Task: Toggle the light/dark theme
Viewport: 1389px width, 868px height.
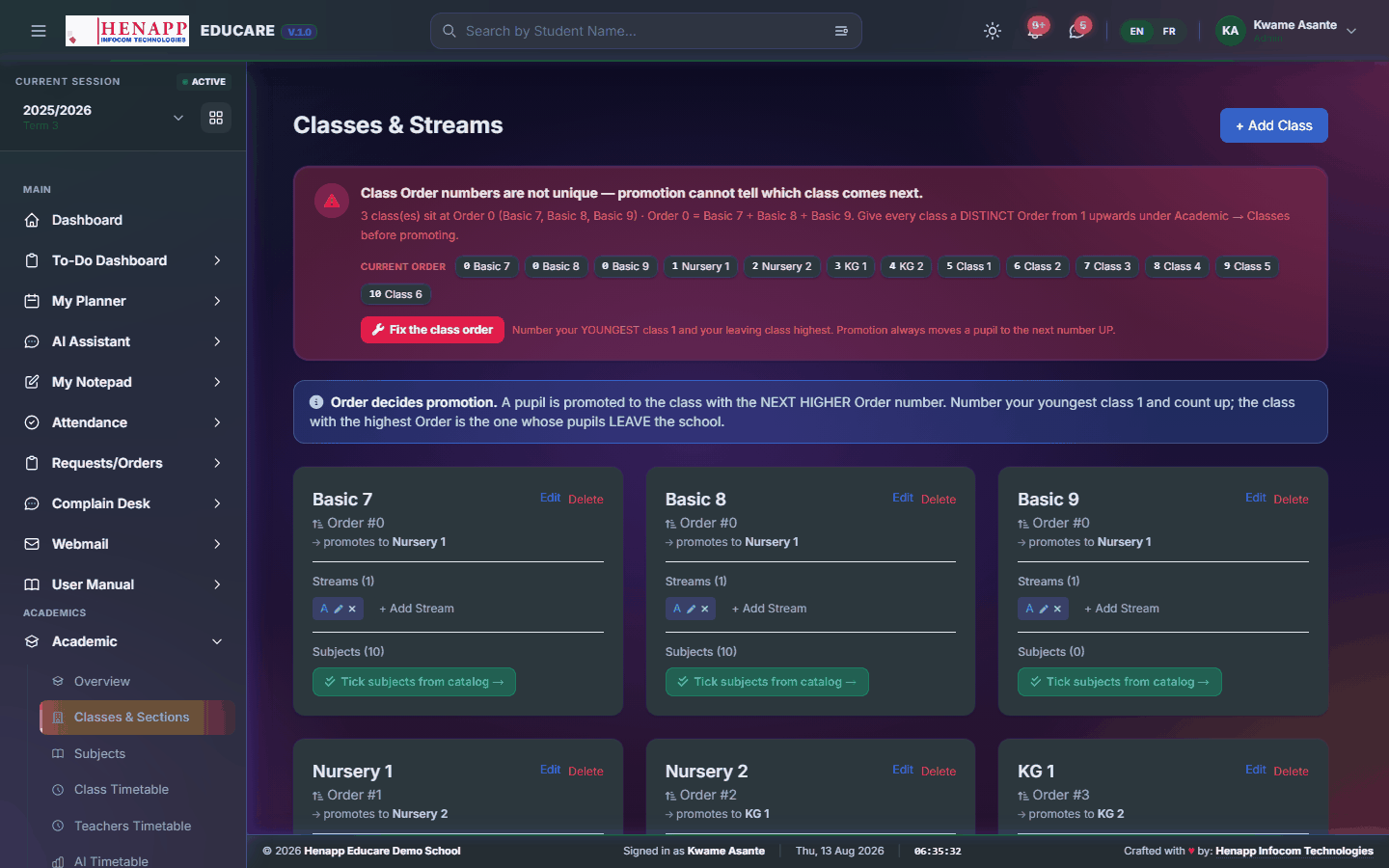Action: click(x=993, y=31)
